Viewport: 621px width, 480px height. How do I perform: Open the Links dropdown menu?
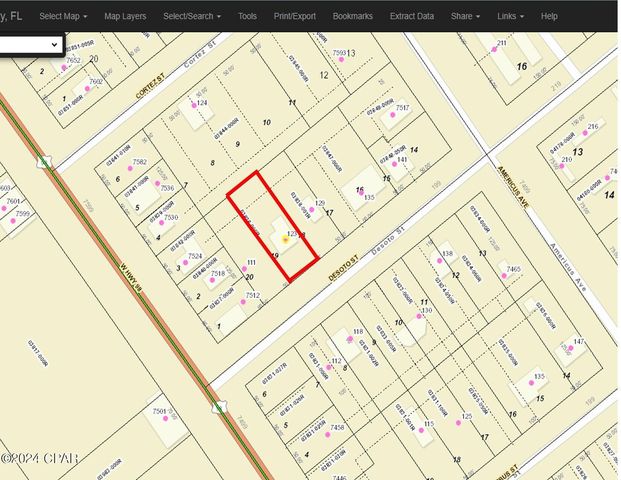[511, 16]
